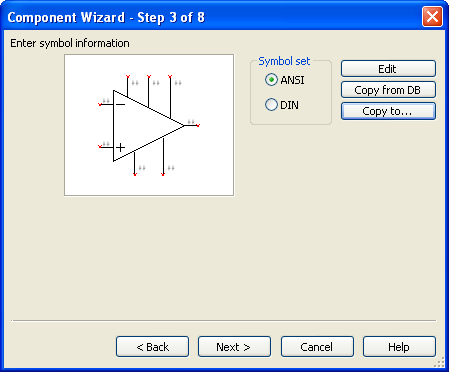Cancel the Component Wizard
449x372 pixels.
[317, 347]
